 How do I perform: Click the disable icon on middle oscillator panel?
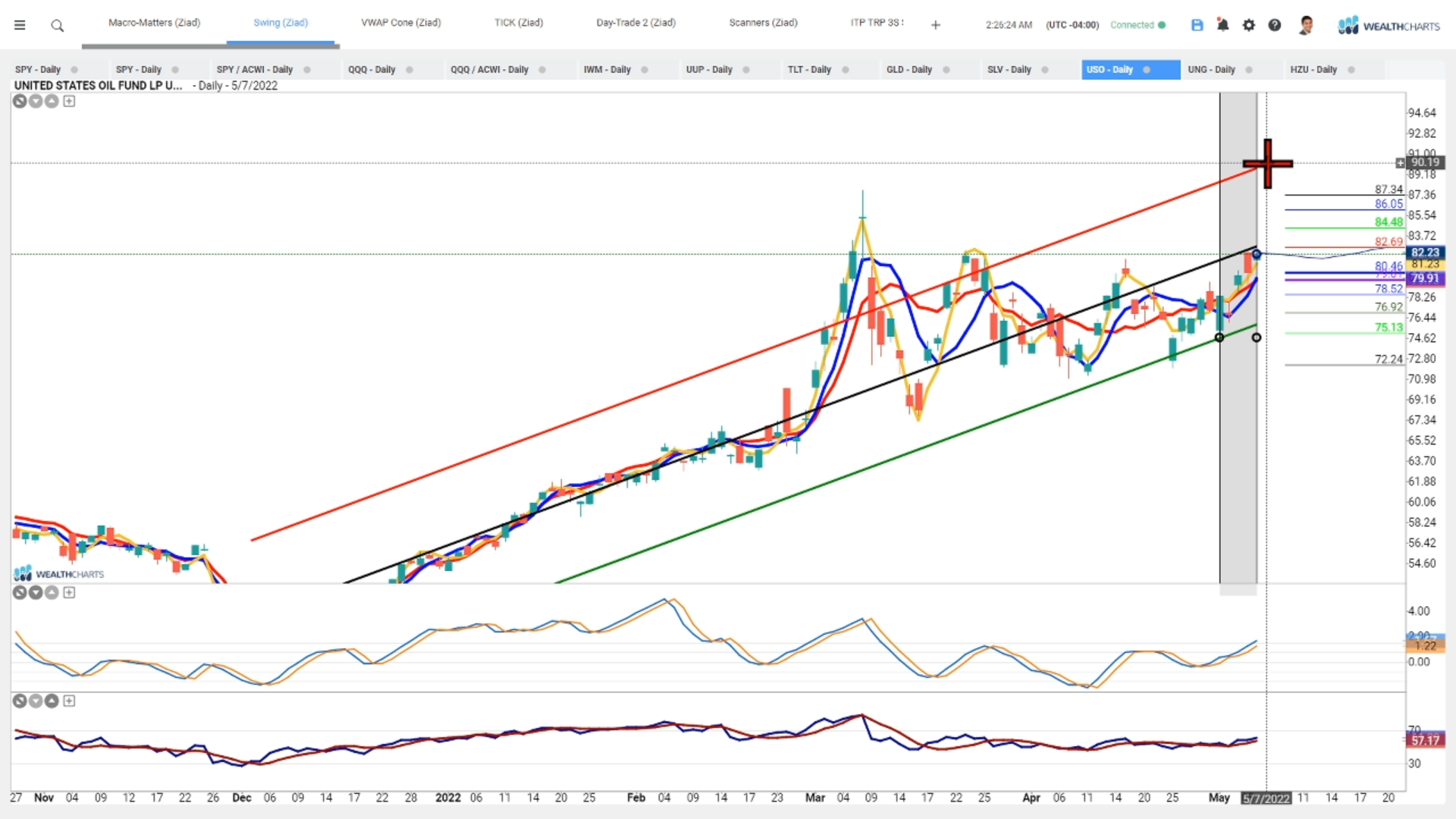pos(20,592)
